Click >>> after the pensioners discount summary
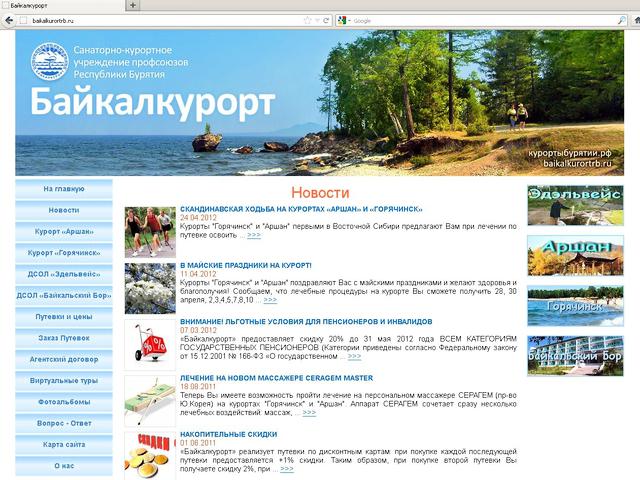 [354, 356]
